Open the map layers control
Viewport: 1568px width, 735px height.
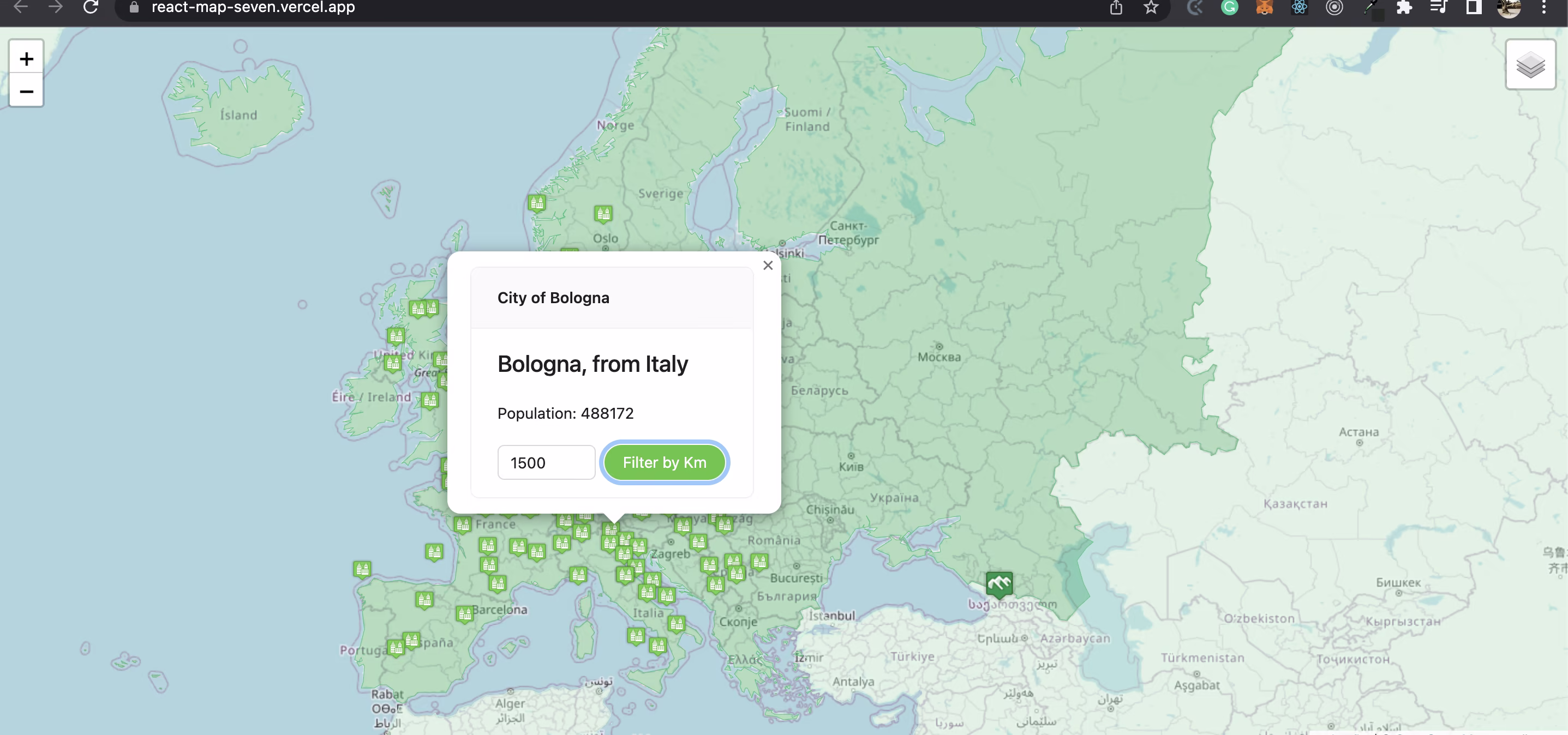click(x=1530, y=64)
